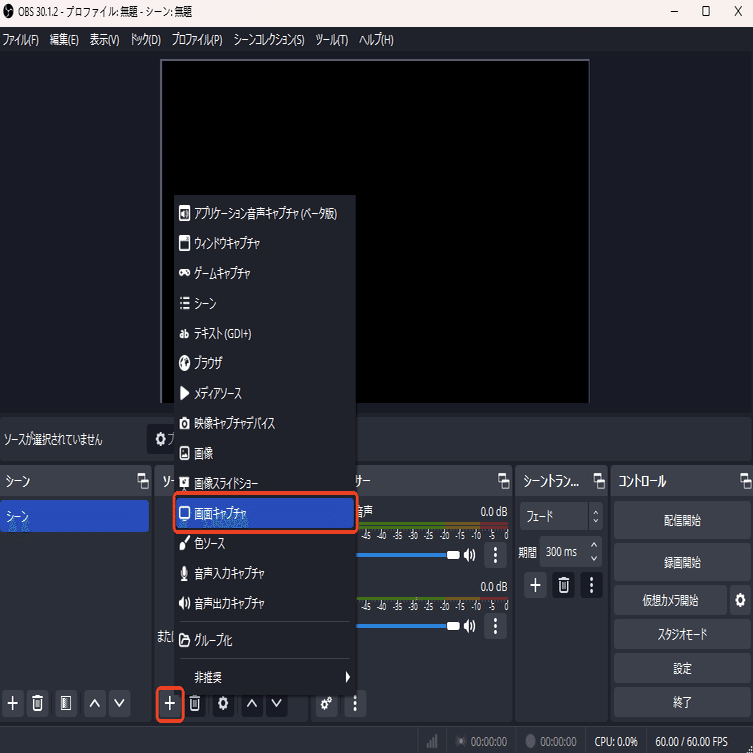Choose テキスト (GDI+) from source menu
Viewport: 753px width, 753px height.
(x=265, y=333)
